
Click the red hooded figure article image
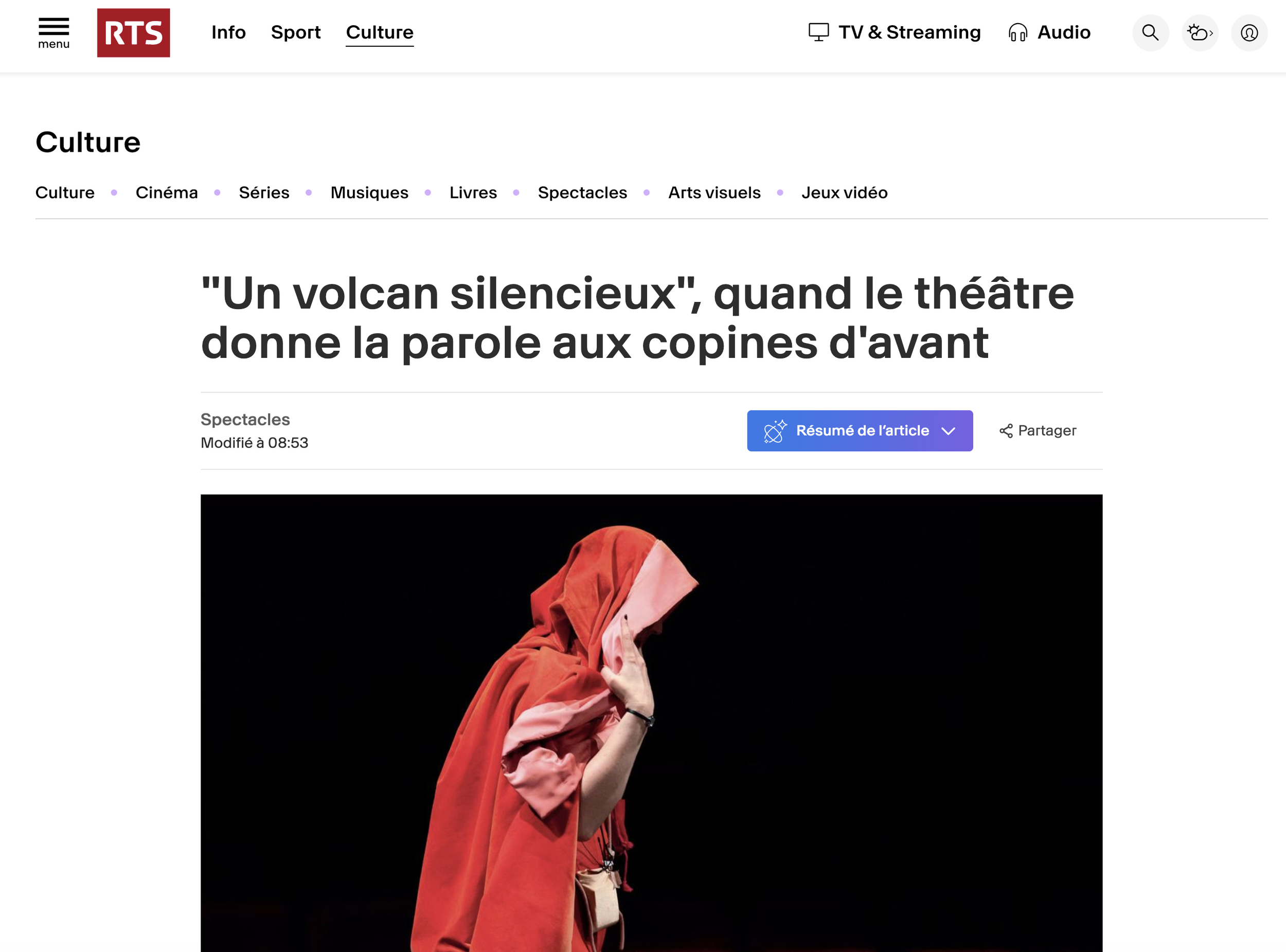pyautogui.click(x=651, y=723)
